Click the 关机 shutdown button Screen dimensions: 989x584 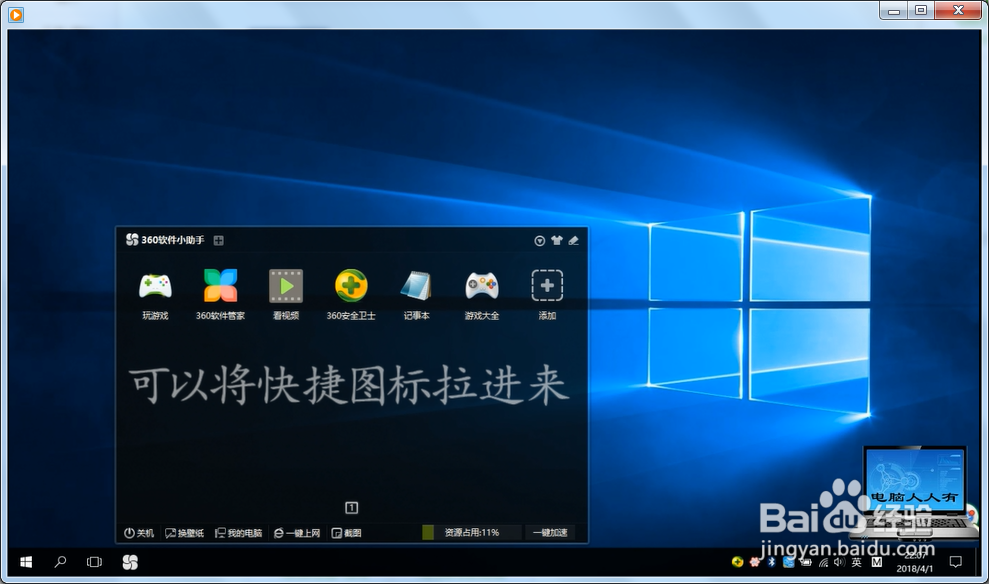(x=139, y=533)
